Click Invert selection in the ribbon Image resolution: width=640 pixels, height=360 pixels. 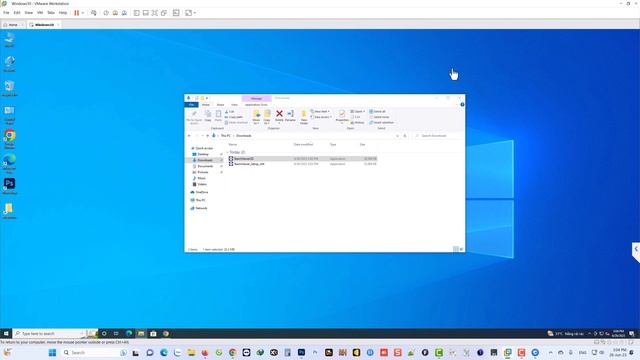point(382,122)
